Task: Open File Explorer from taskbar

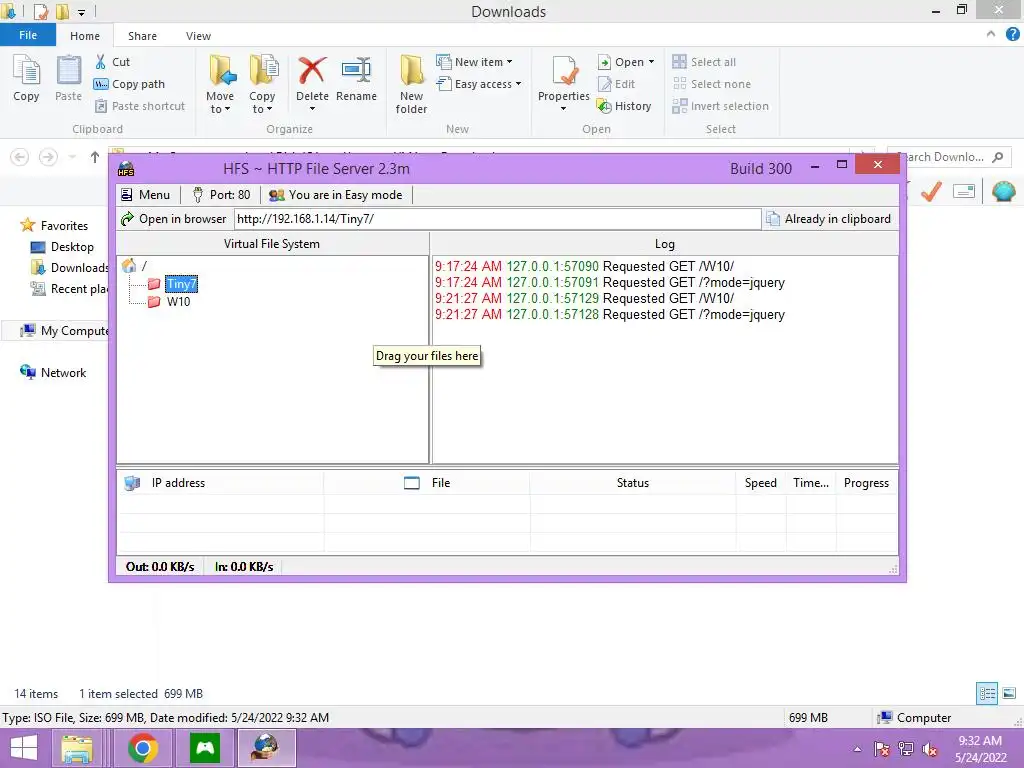Action: point(78,748)
